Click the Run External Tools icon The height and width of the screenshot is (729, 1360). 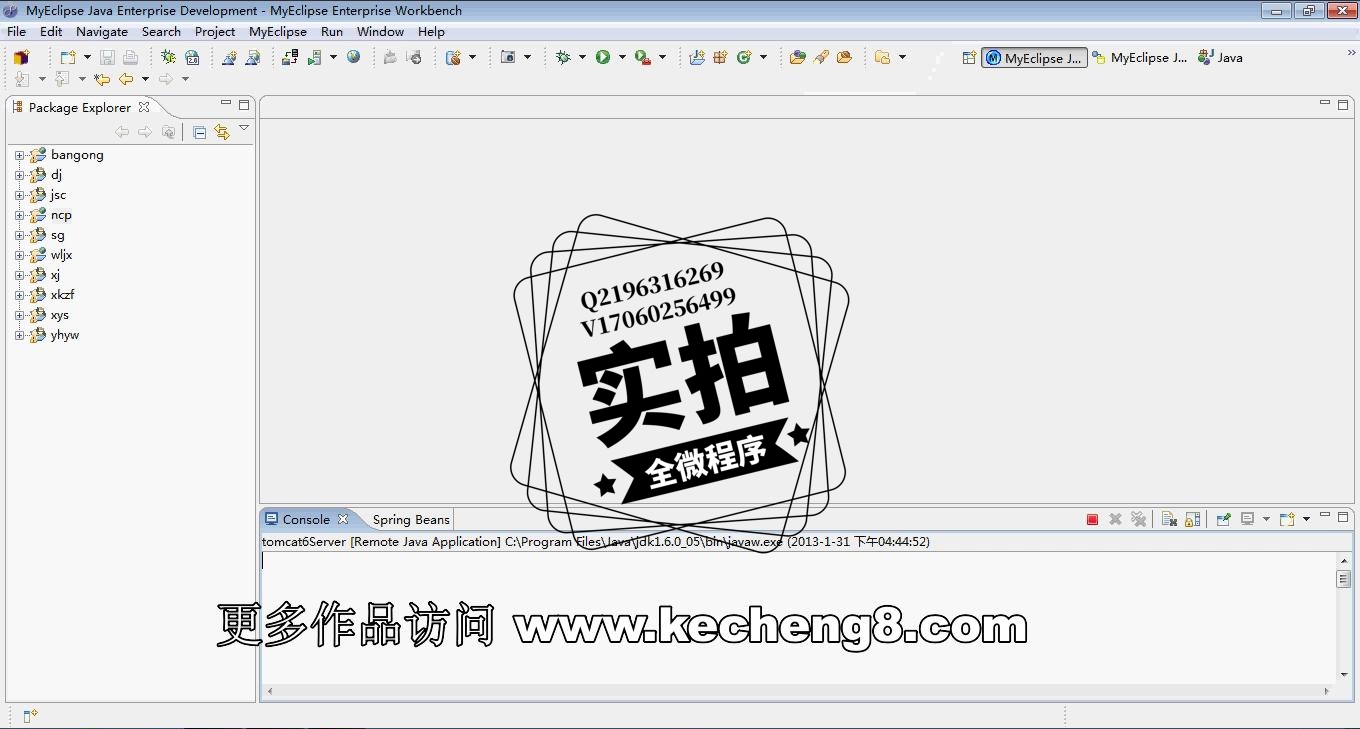(x=643, y=58)
